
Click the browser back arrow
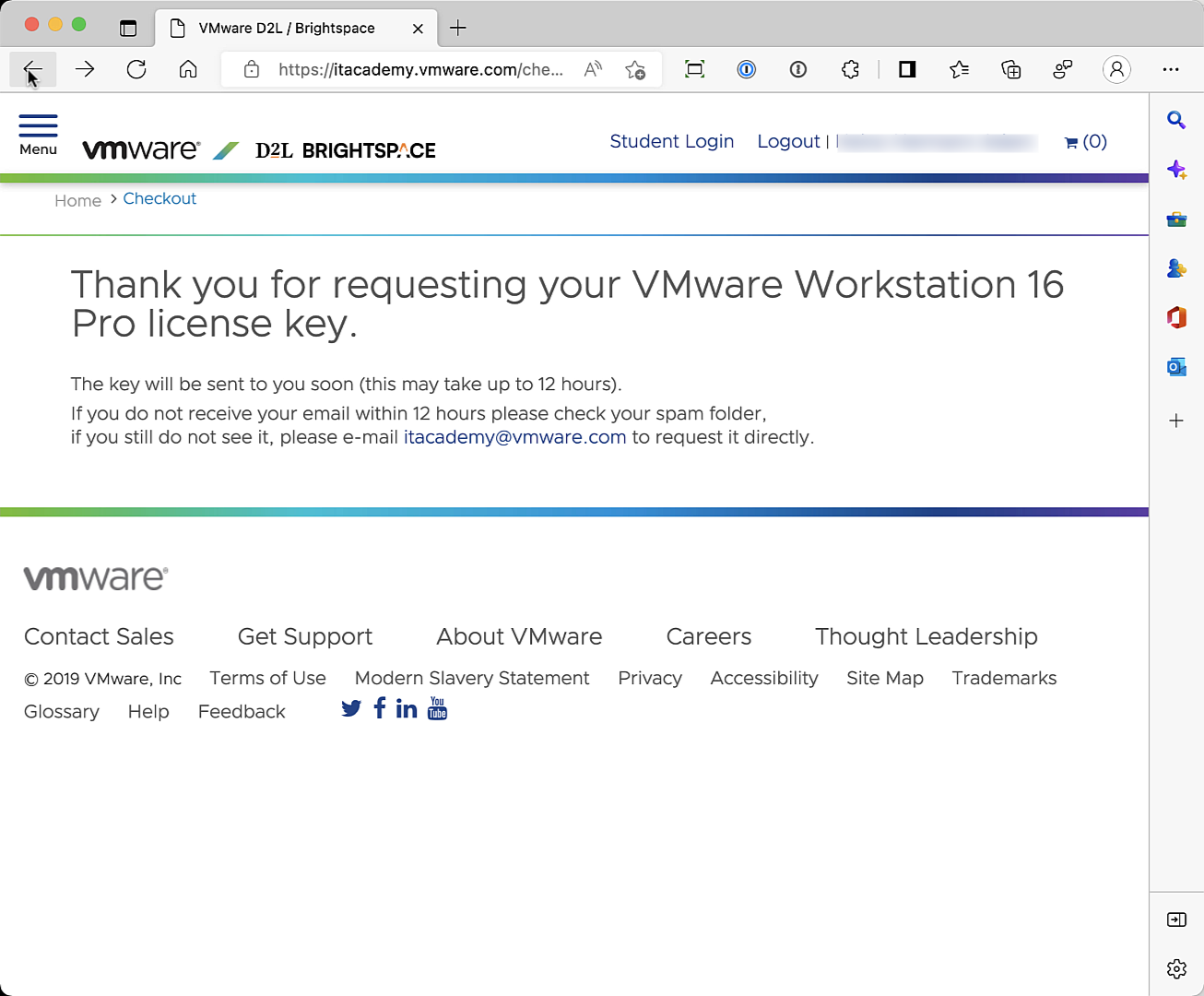pos(32,69)
